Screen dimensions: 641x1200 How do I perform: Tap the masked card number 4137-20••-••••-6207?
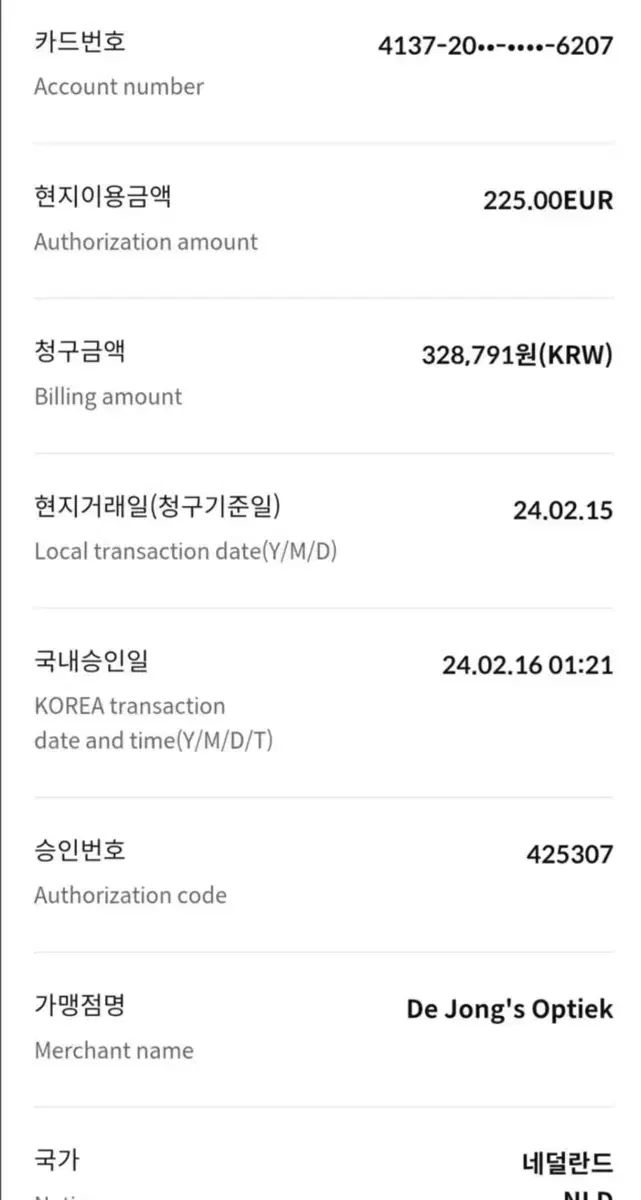click(495, 45)
